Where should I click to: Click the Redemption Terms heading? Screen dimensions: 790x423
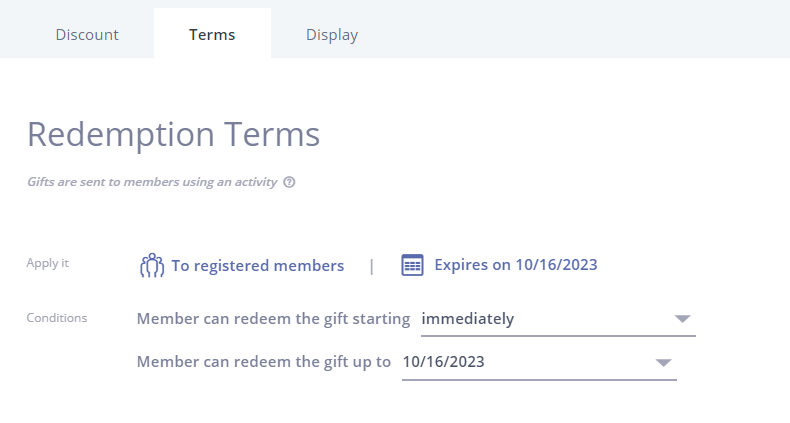(x=173, y=134)
